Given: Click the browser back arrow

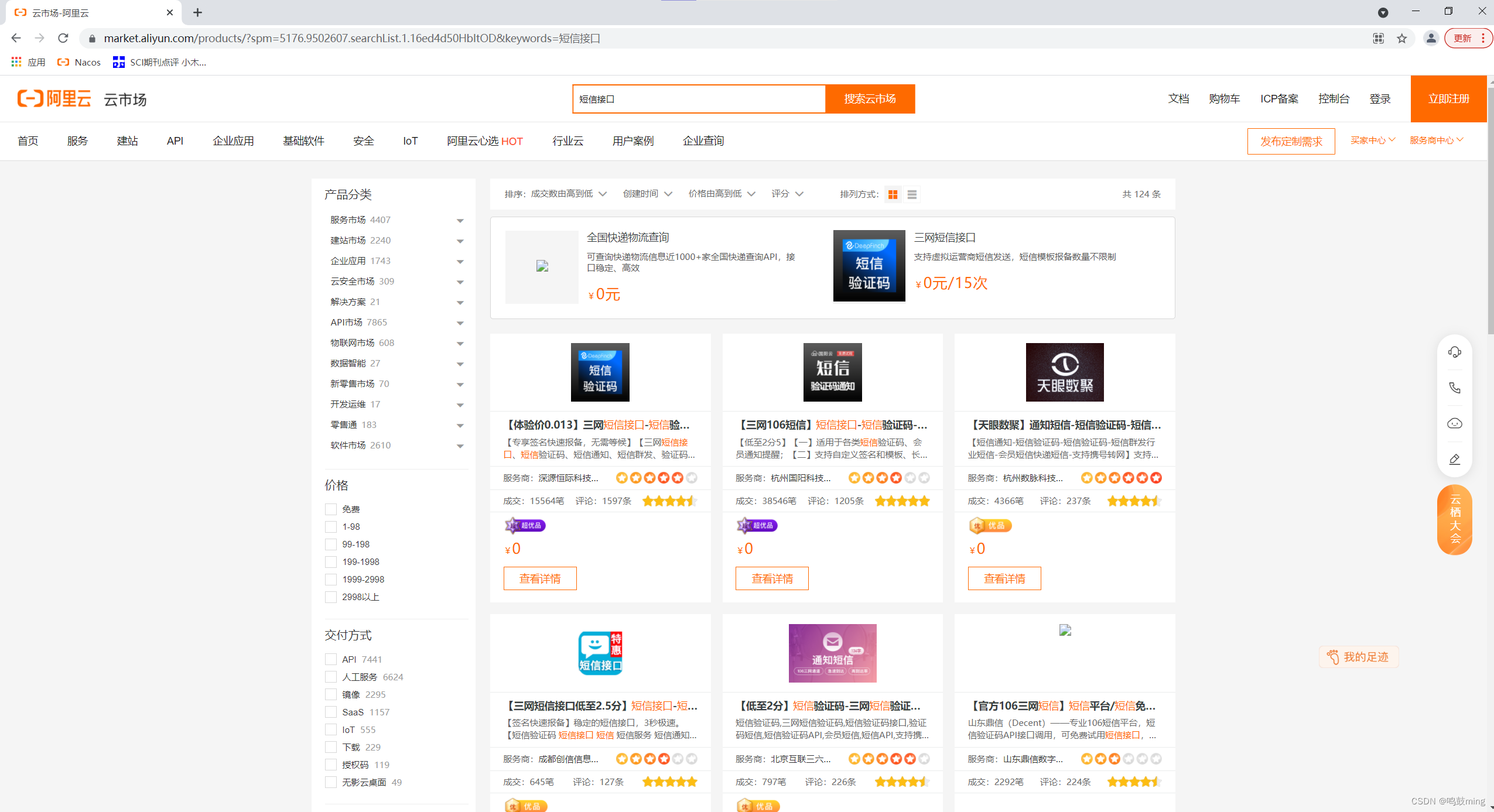Looking at the screenshot, I should [16, 38].
